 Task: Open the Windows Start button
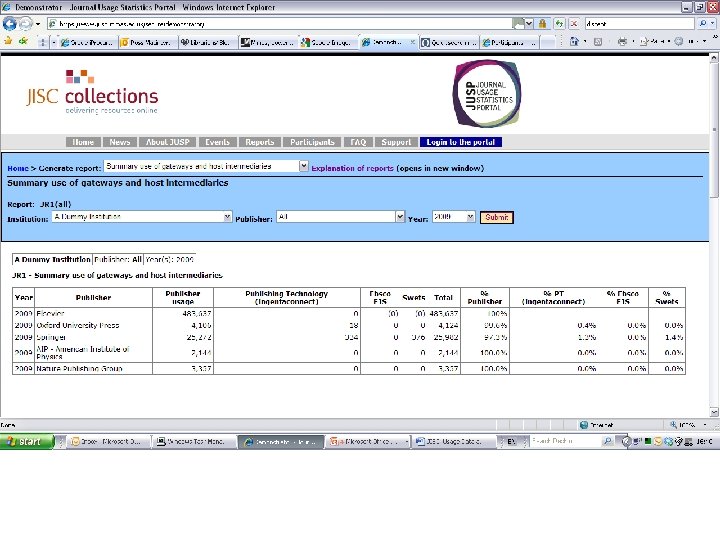27,441
